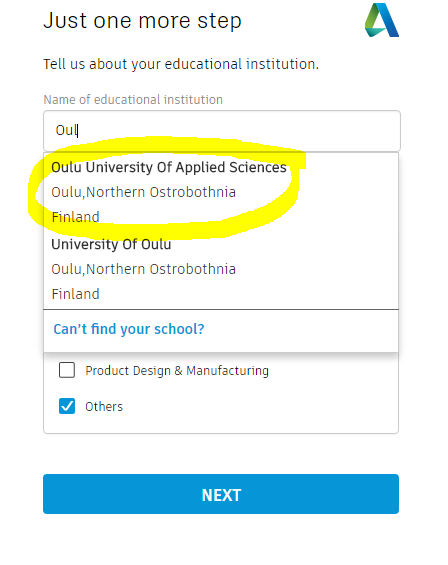
Task: Click the Just one more step heading
Action: coord(142,21)
